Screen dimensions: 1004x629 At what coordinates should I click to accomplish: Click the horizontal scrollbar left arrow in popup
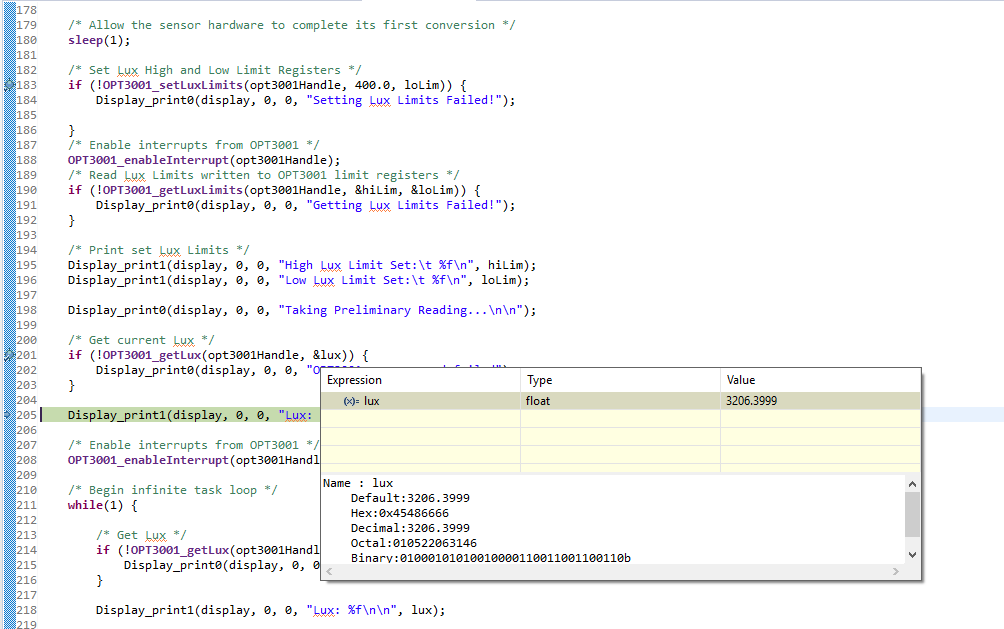tap(329, 571)
